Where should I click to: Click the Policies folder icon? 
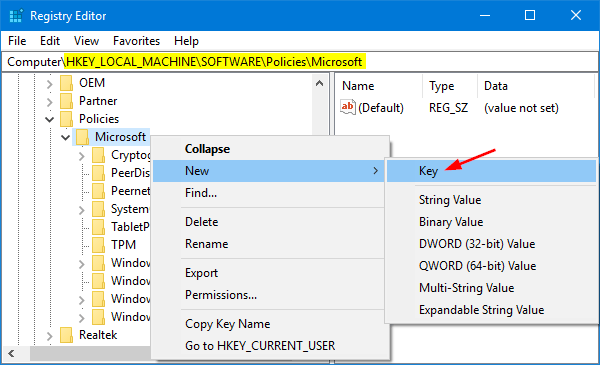point(66,119)
